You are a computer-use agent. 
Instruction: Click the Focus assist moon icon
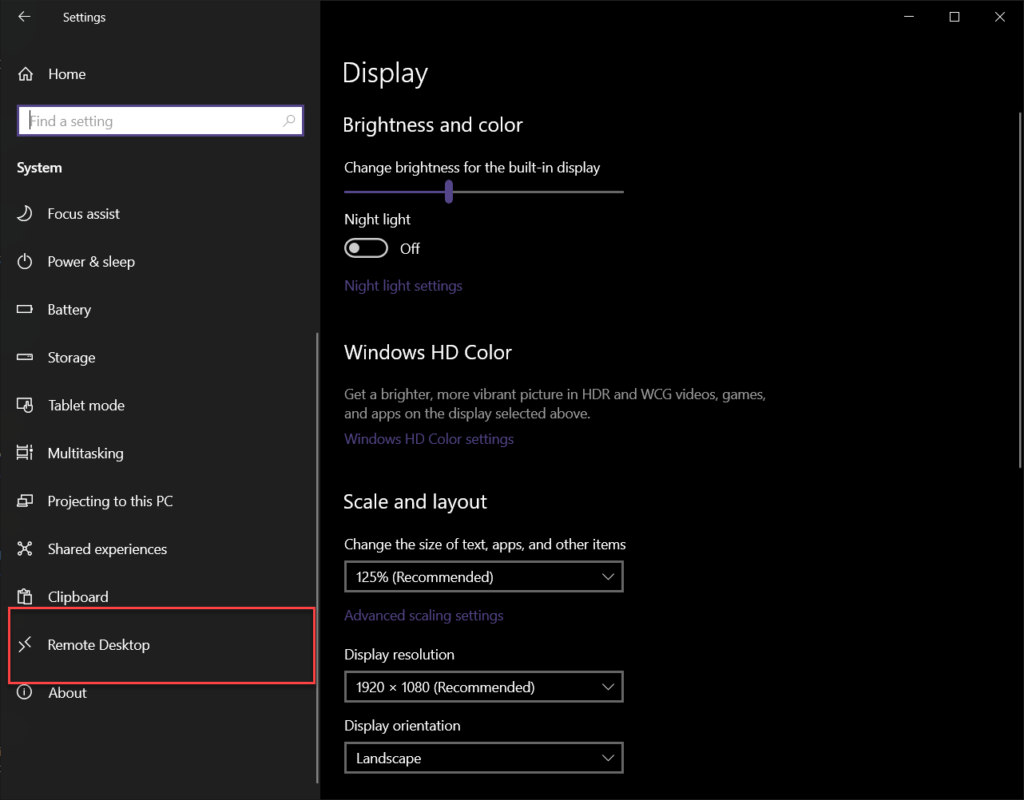[25, 214]
